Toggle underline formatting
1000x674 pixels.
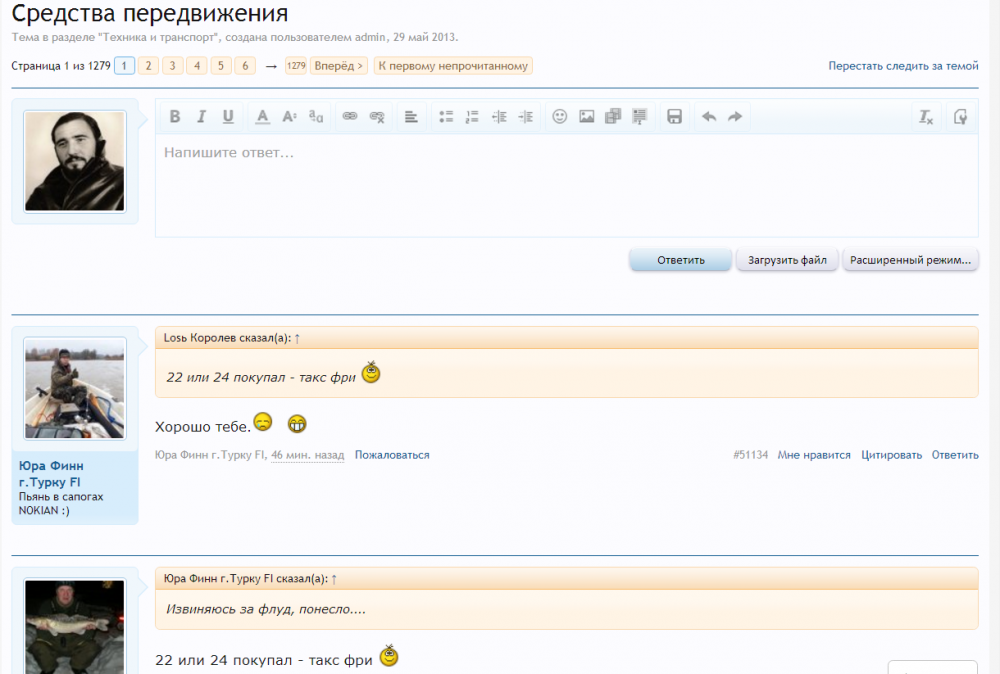click(x=228, y=117)
